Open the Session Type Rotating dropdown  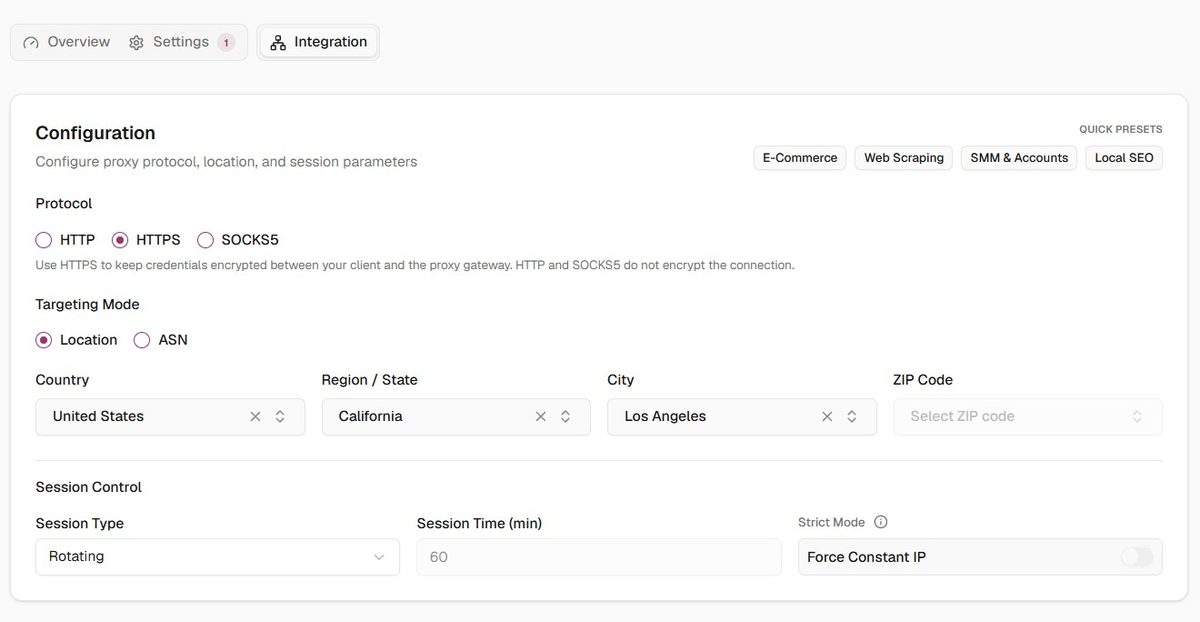click(217, 557)
